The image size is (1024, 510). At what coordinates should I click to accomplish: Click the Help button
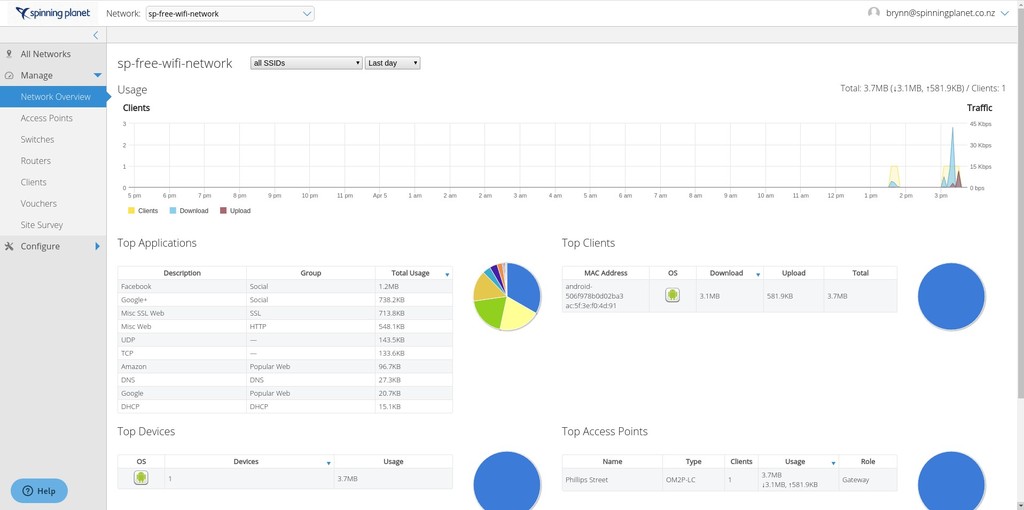tap(39, 491)
